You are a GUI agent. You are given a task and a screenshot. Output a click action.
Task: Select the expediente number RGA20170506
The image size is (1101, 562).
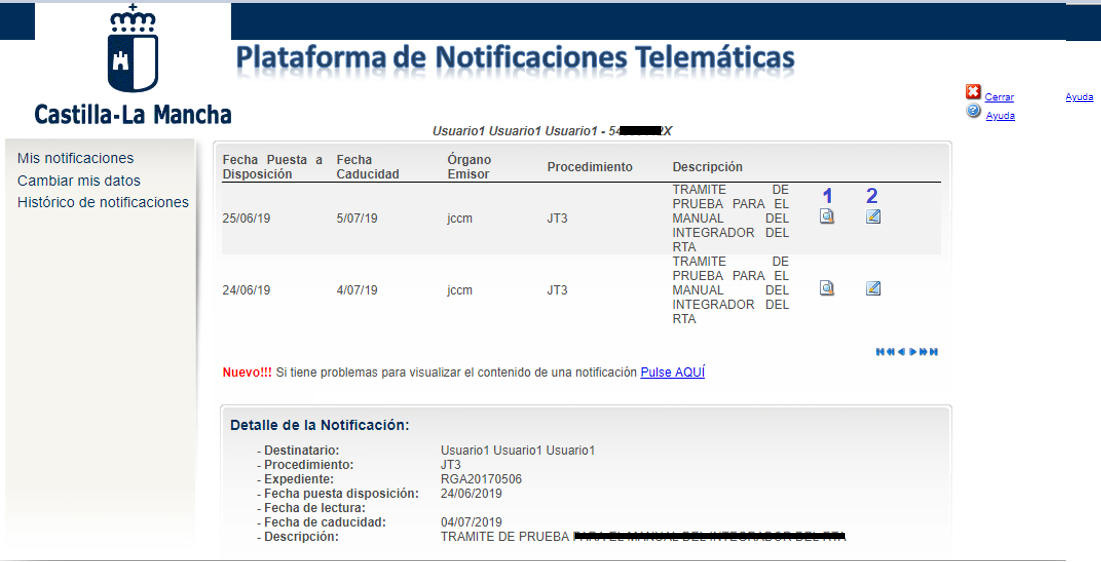[481, 479]
